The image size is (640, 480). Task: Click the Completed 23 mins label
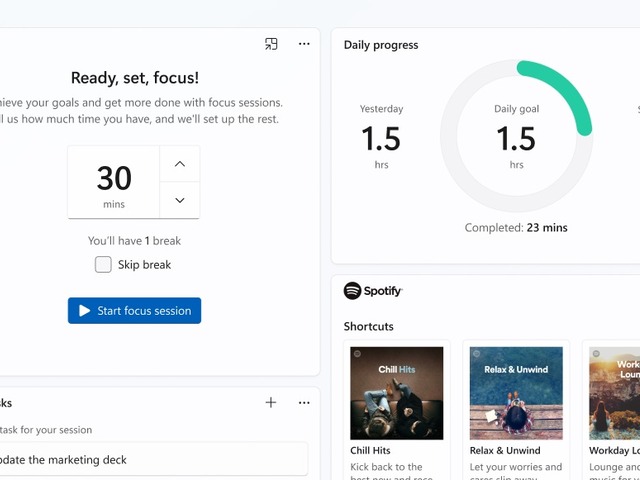click(516, 228)
